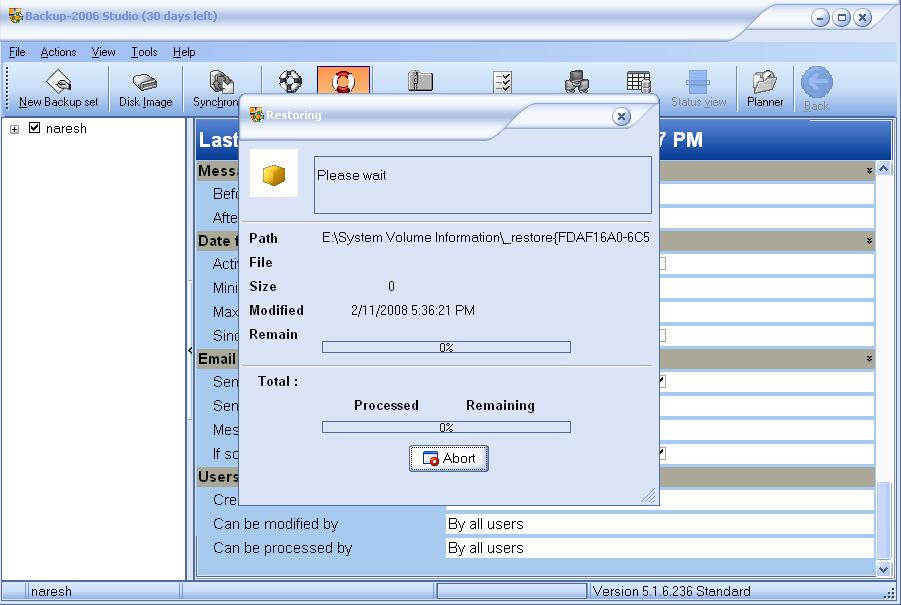The height and width of the screenshot is (605, 901).
Task: Open the View menu
Action: tap(103, 52)
